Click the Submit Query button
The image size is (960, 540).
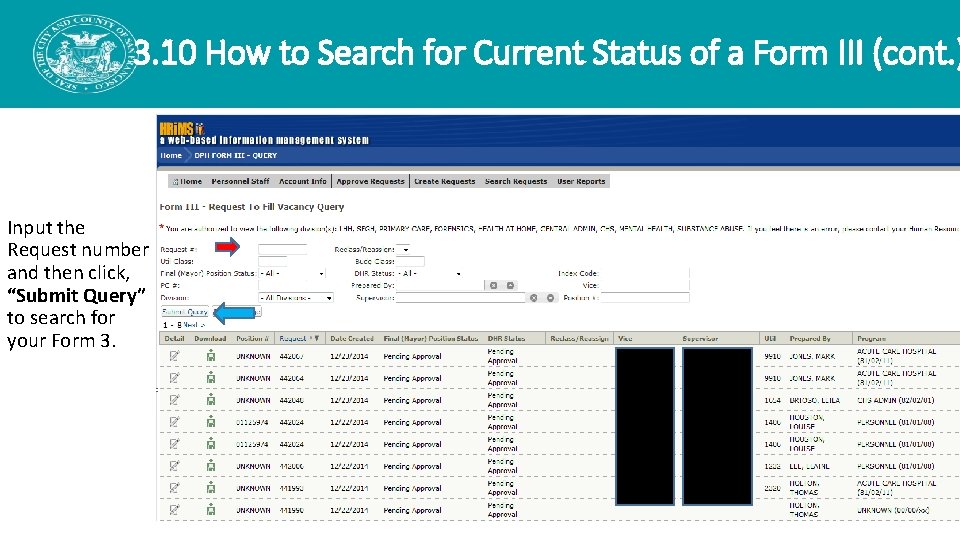tap(185, 312)
